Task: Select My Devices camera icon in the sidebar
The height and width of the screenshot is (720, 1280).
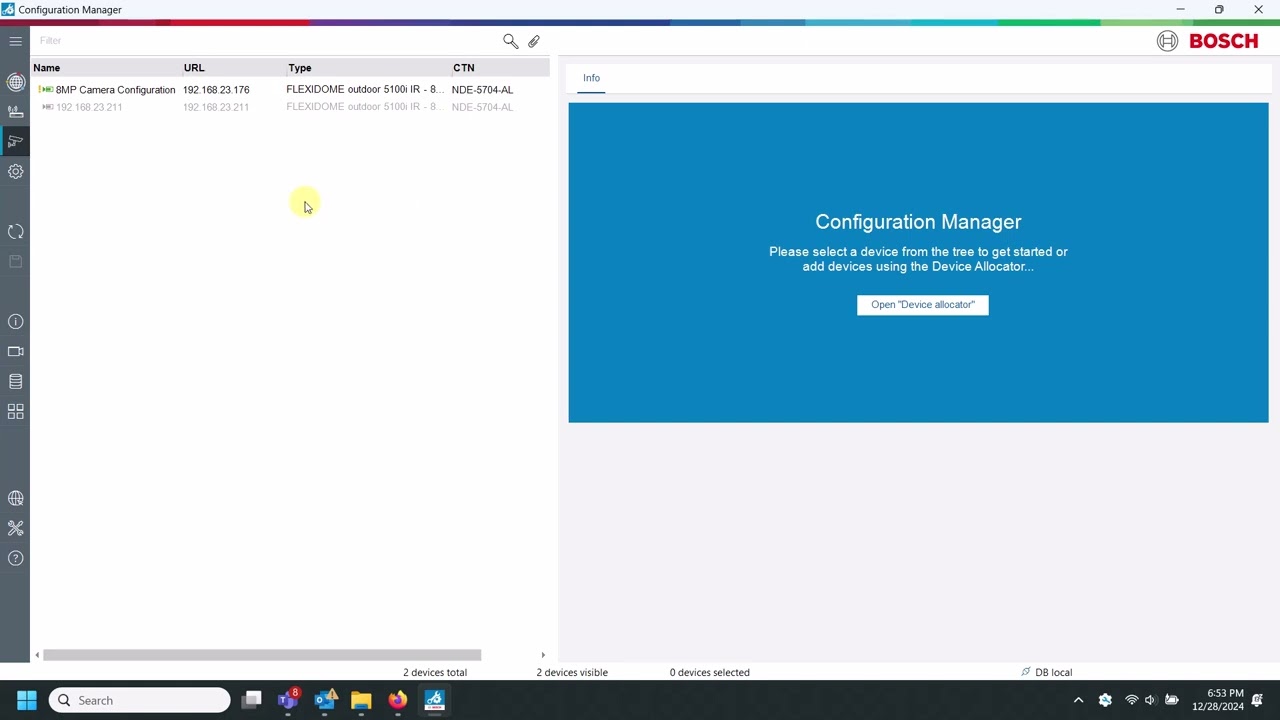Action: (15, 141)
